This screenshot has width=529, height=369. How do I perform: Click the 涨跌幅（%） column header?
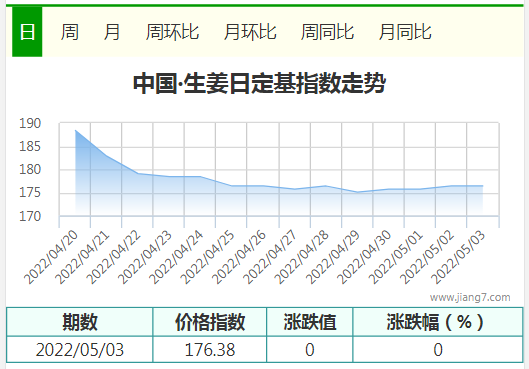pos(438,322)
